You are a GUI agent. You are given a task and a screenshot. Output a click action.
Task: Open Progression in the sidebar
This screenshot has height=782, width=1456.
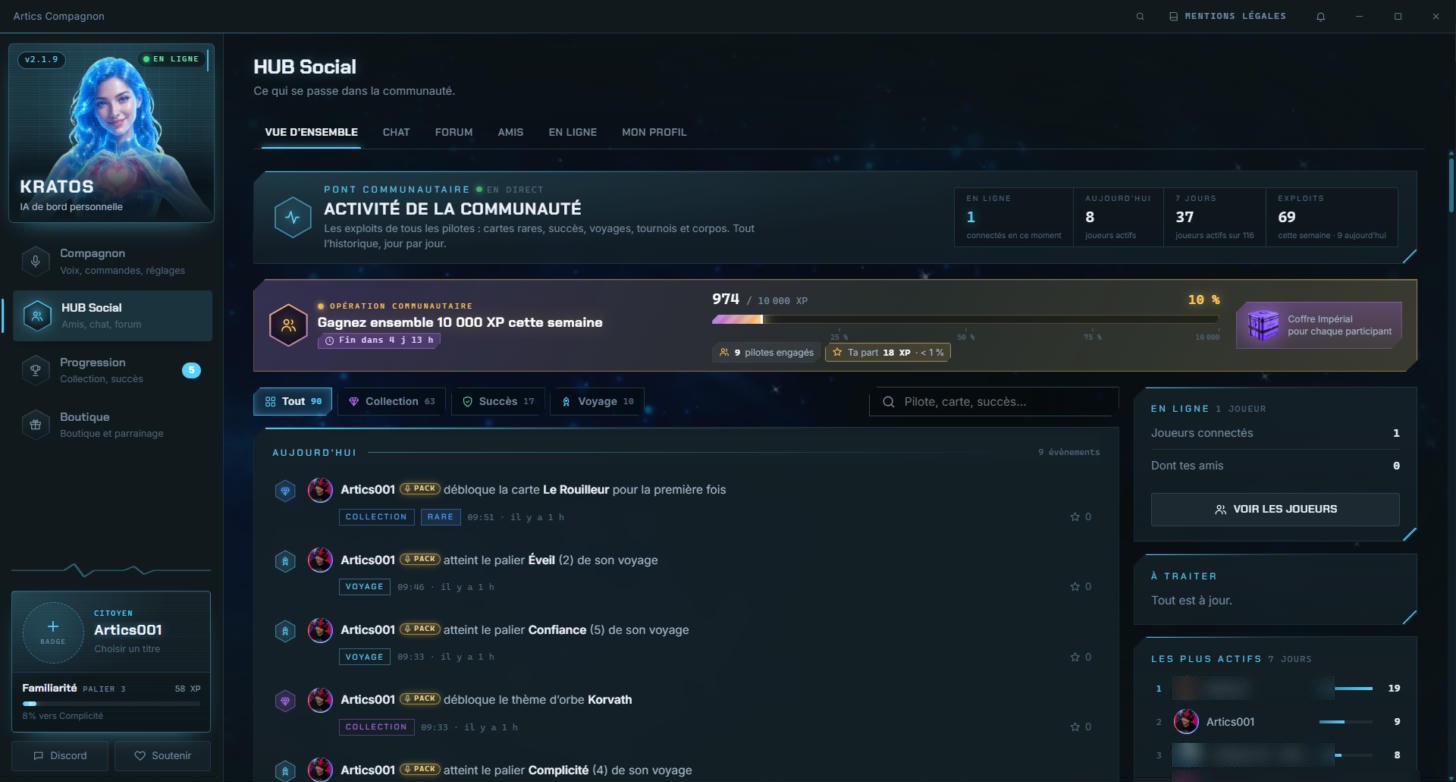point(112,370)
